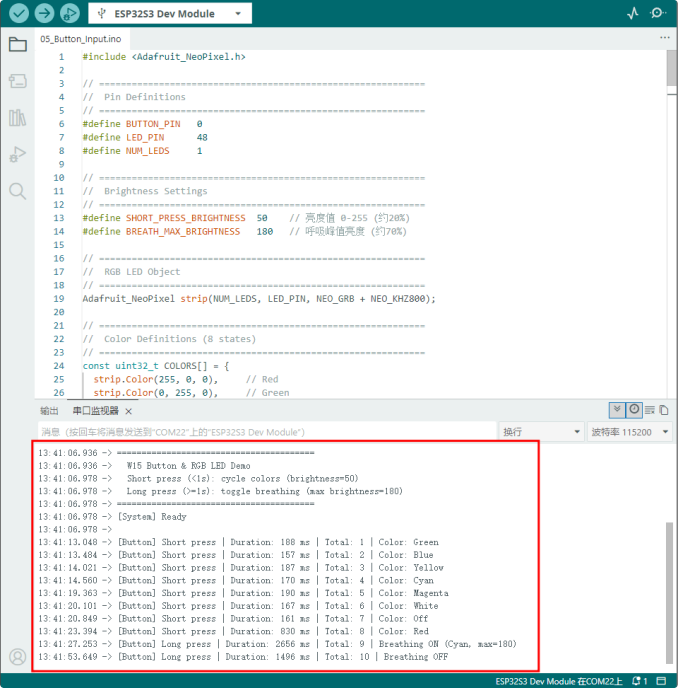
Task: Open the Debug panel in the sidebar
Action: click(x=18, y=154)
